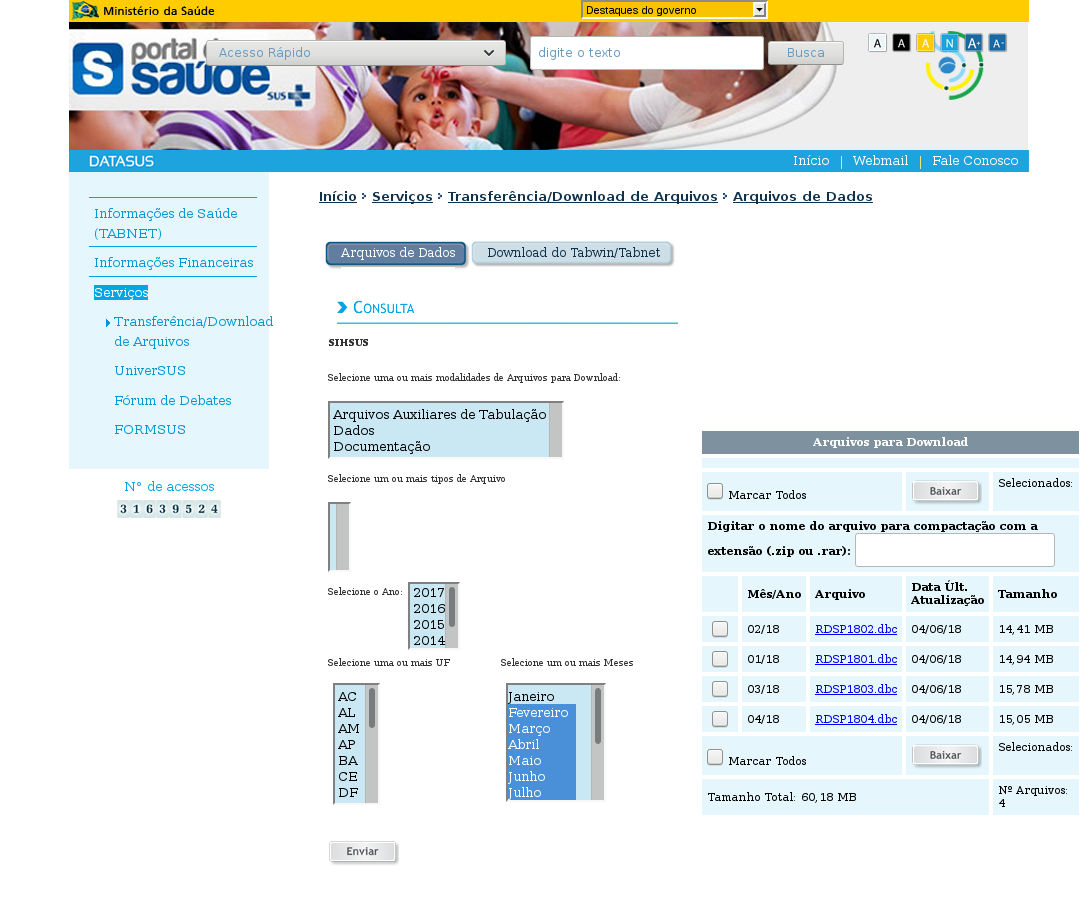Click the Enviar button

click(362, 851)
